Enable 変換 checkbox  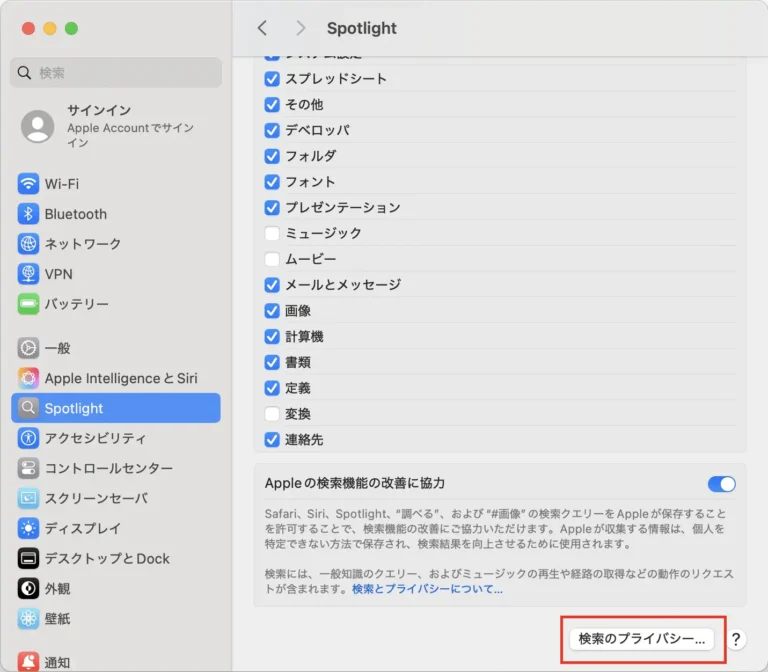272,414
